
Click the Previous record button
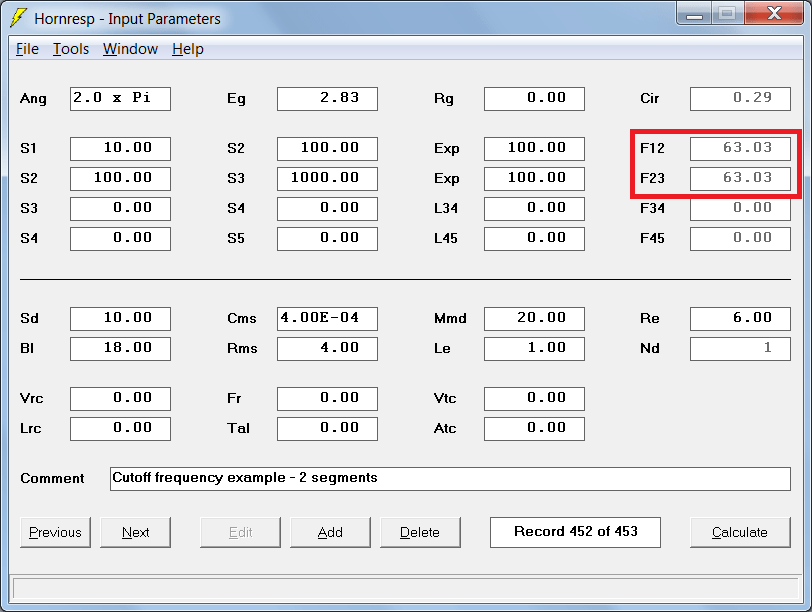tap(55, 532)
